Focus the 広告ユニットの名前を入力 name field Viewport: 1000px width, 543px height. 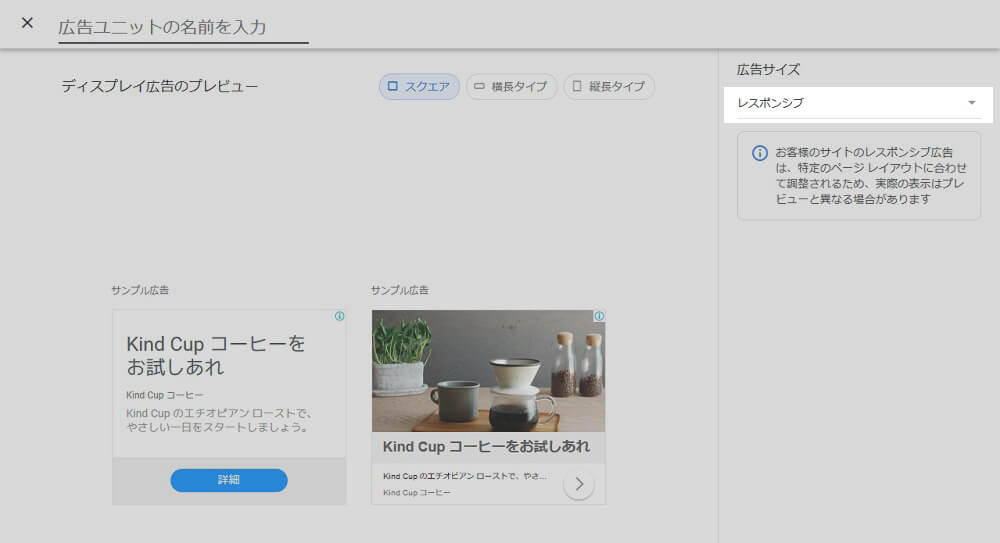click(183, 27)
